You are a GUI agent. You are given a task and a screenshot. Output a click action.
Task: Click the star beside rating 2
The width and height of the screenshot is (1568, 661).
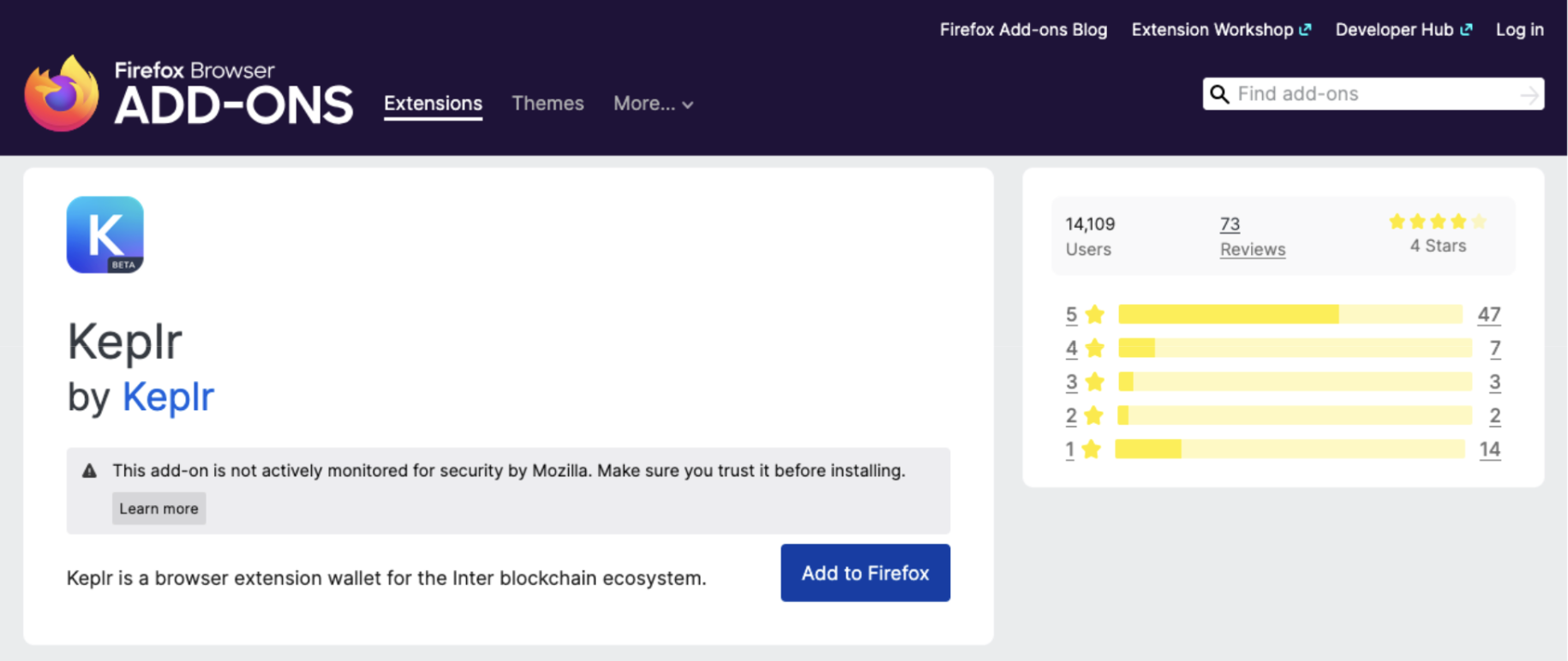tap(1093, 416)
